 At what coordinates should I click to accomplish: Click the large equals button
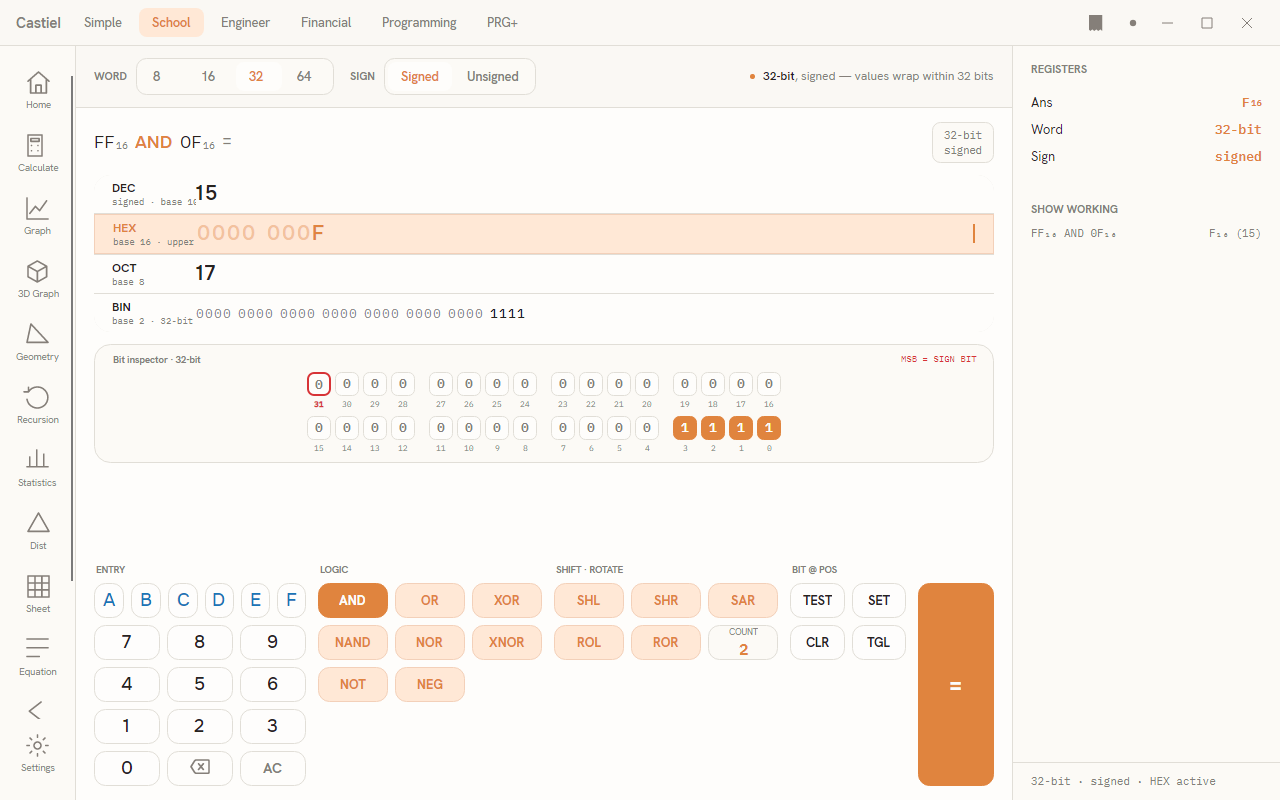coord(956,685)
